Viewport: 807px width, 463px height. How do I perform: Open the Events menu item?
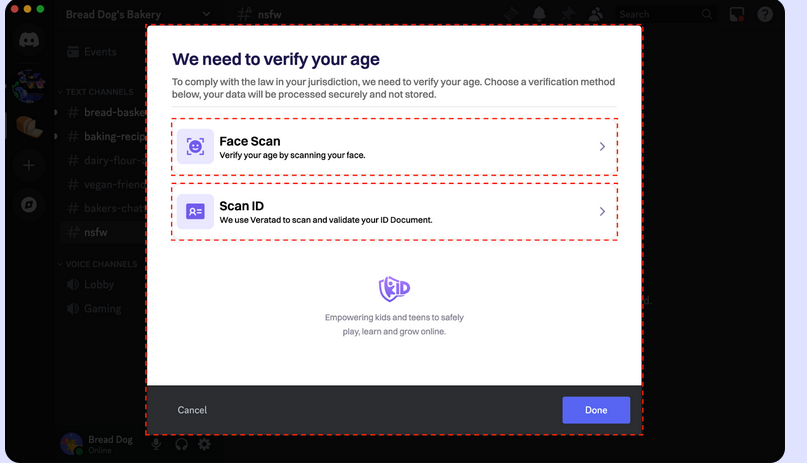(x=98, y=52)
